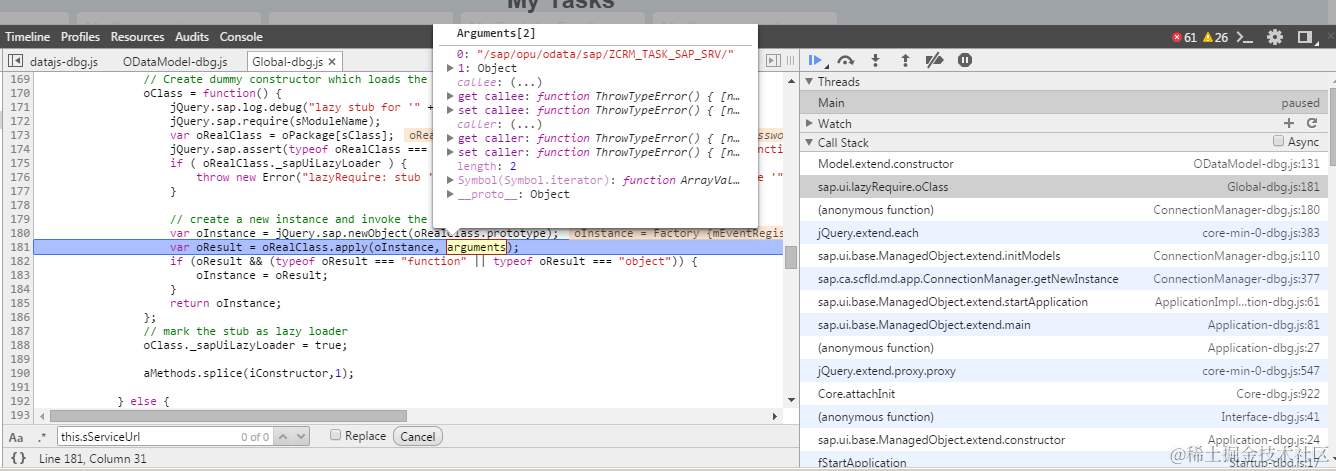Step into next function call
This screenshot has width=1336, height=471.
876,61
